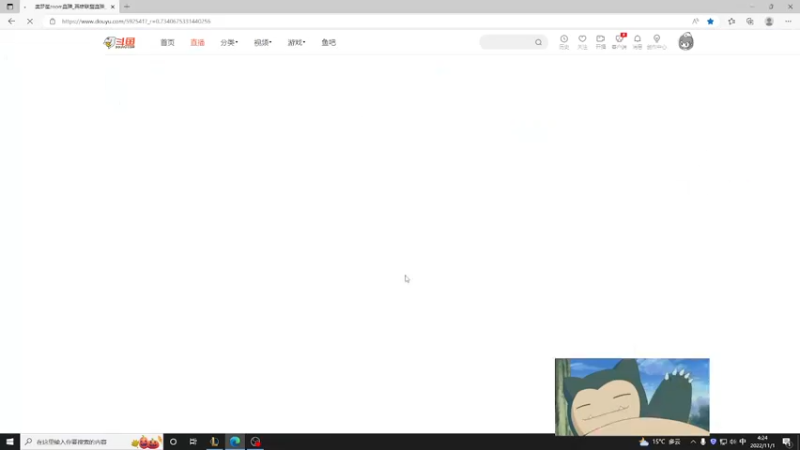Switch to the 直播 live tab

pyautogui.click(x=197, y=42)
